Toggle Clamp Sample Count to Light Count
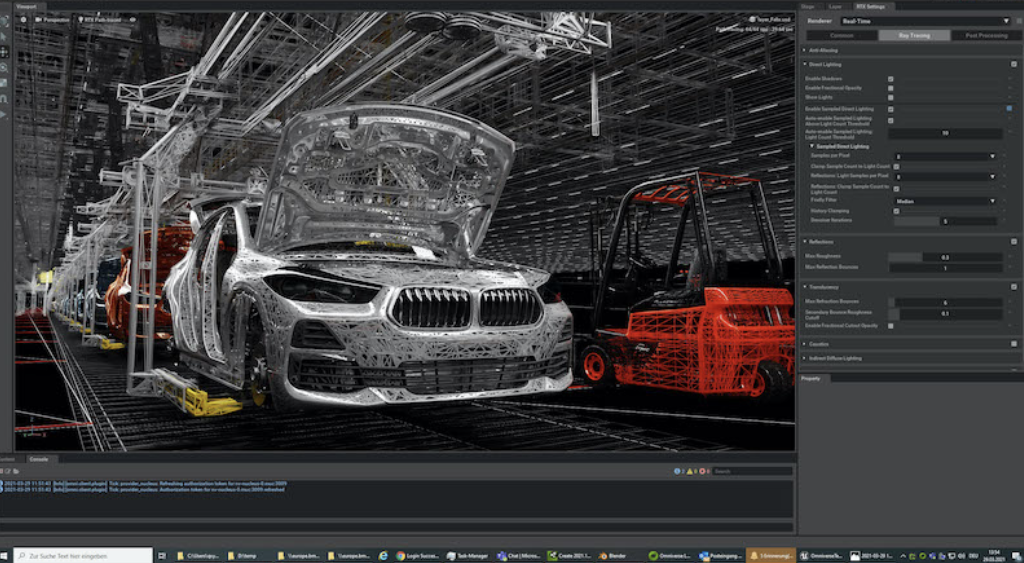This screenshot has height=563, width=1024. click(897, 167)
